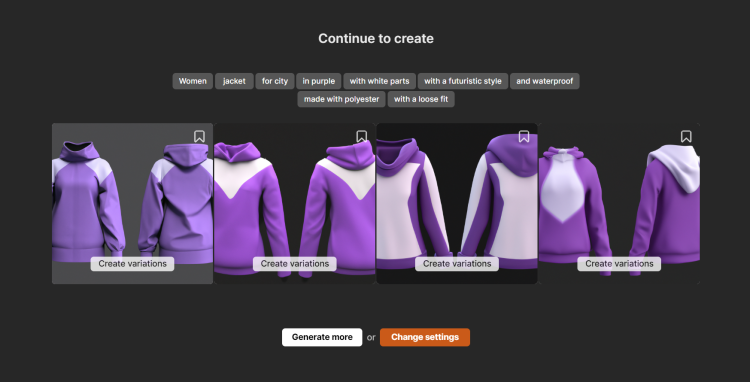Click the Generate more button

click(x=322, y=337)
